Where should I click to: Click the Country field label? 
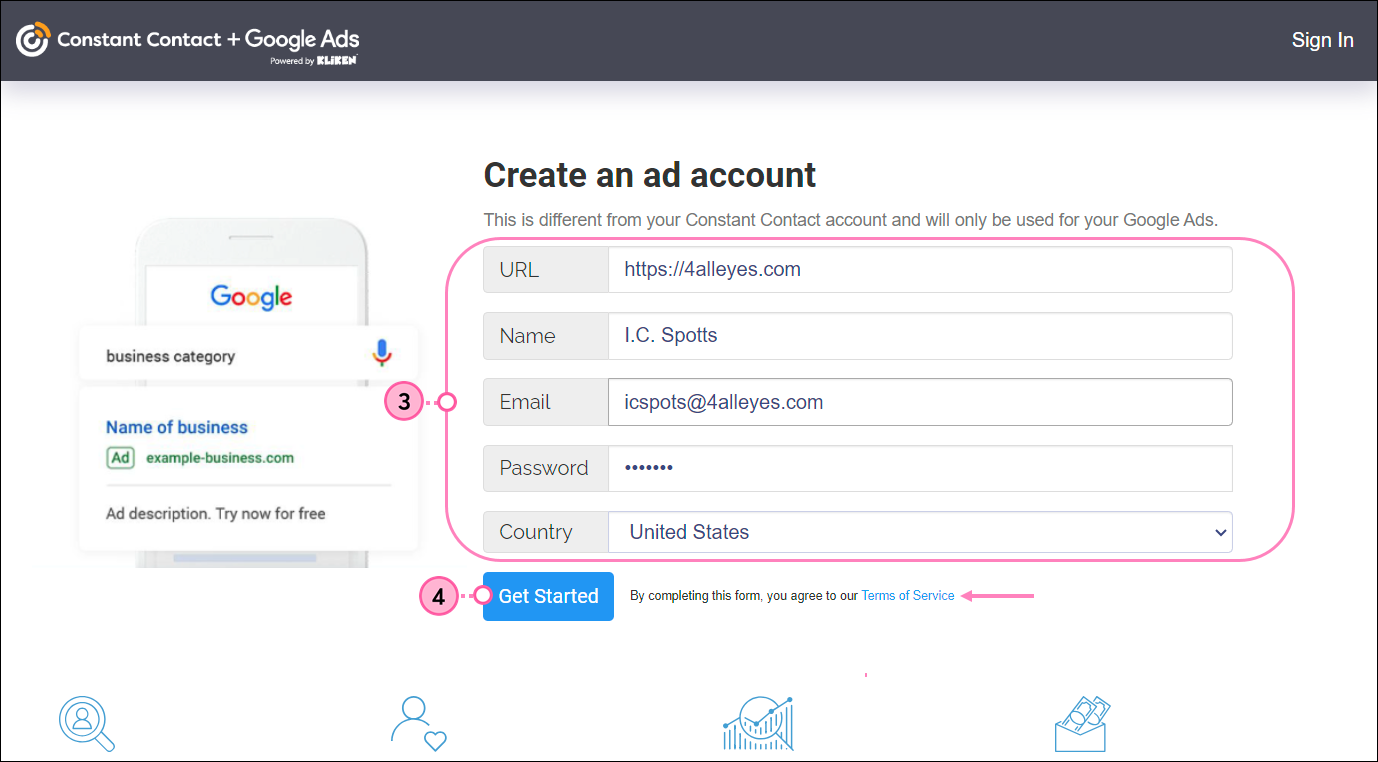tap(546, 532)
